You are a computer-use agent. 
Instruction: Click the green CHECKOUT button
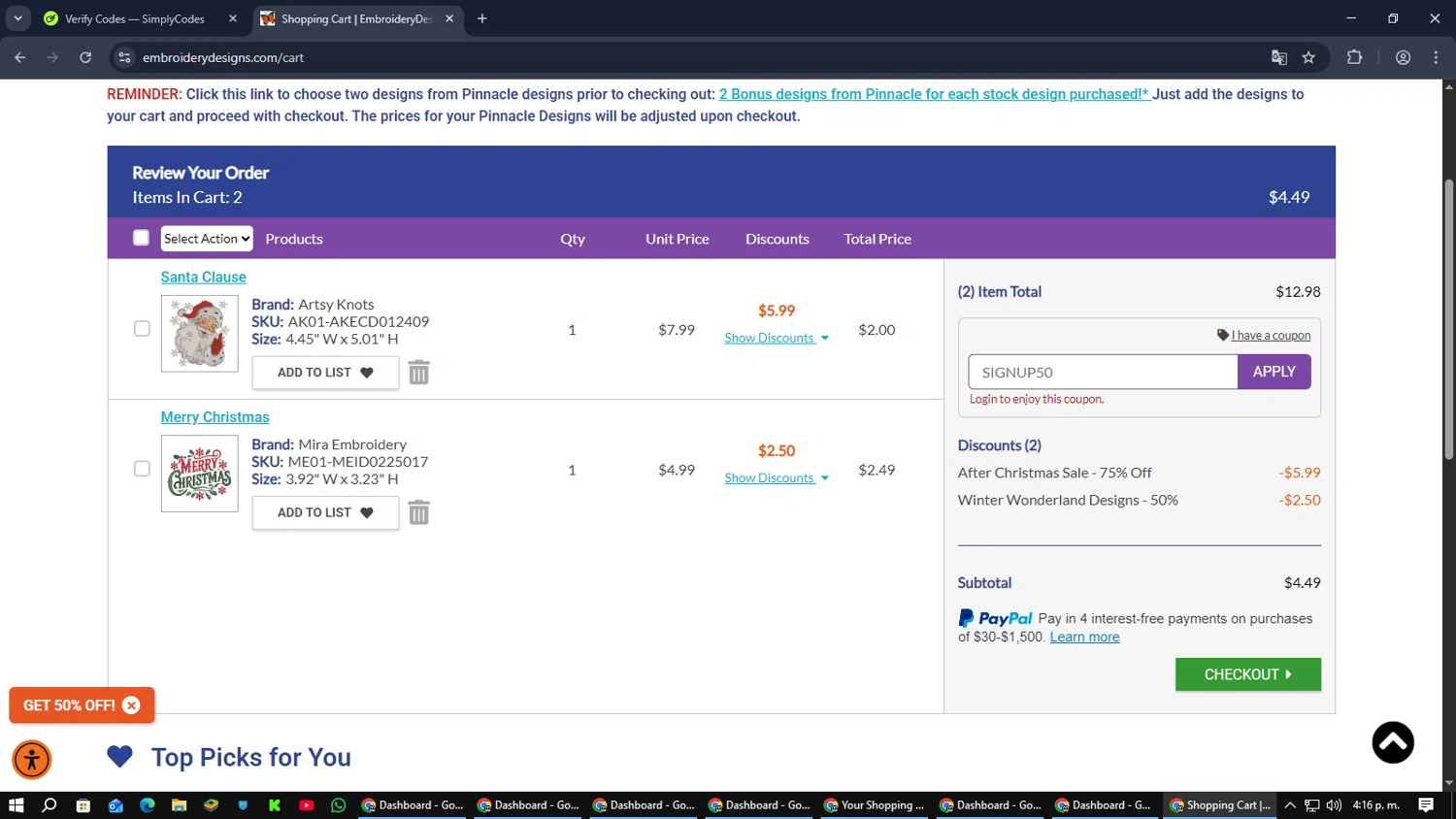tap(1247, 674)
